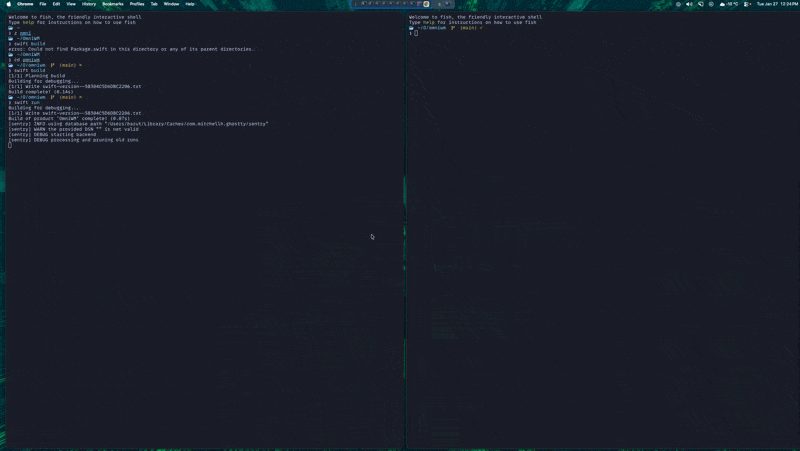Open the View menu
The width and height of the screenshot is (800, 451).
click(x=71, y=4)
